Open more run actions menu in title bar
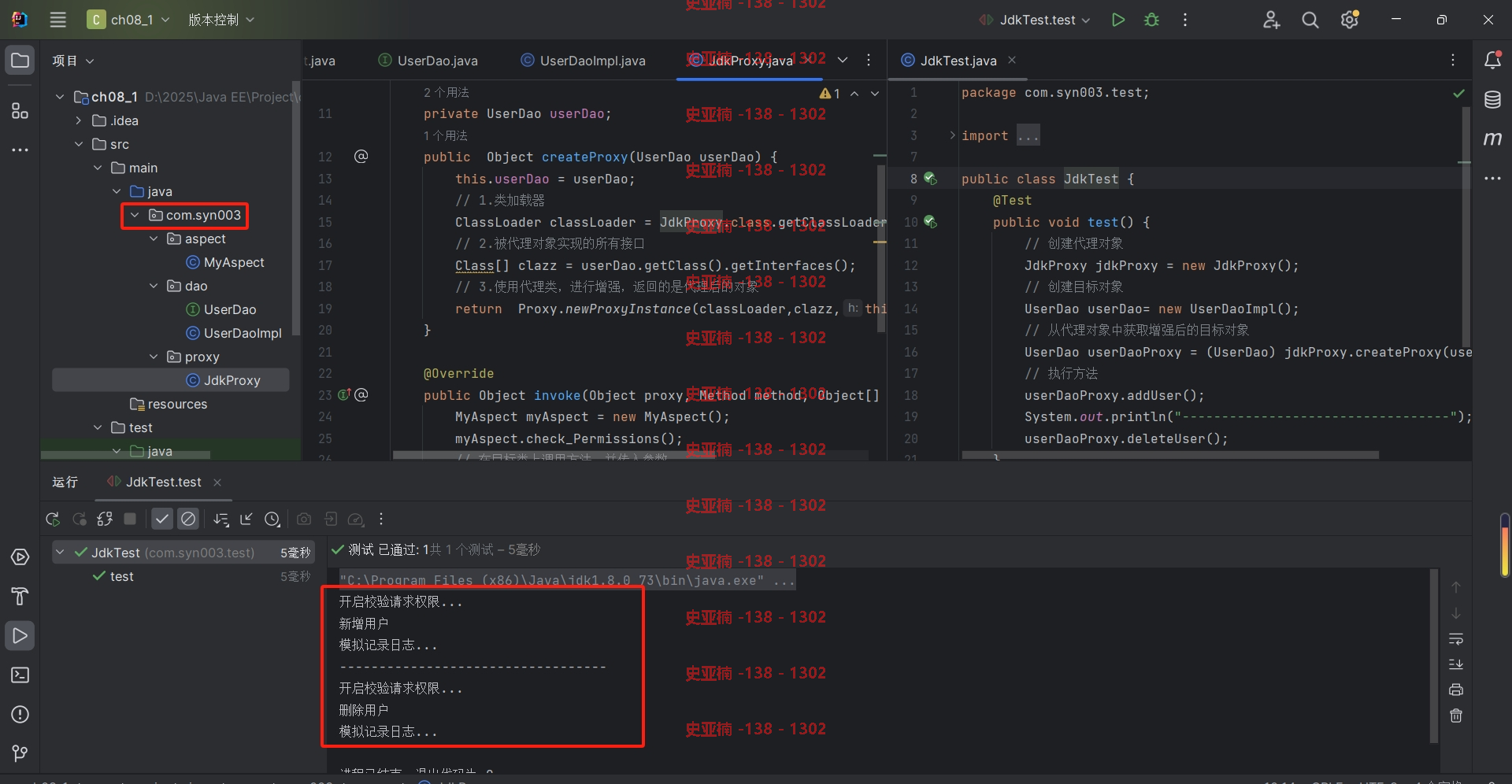This screenshot has width=1512, height=784. tap(1184, 20)
